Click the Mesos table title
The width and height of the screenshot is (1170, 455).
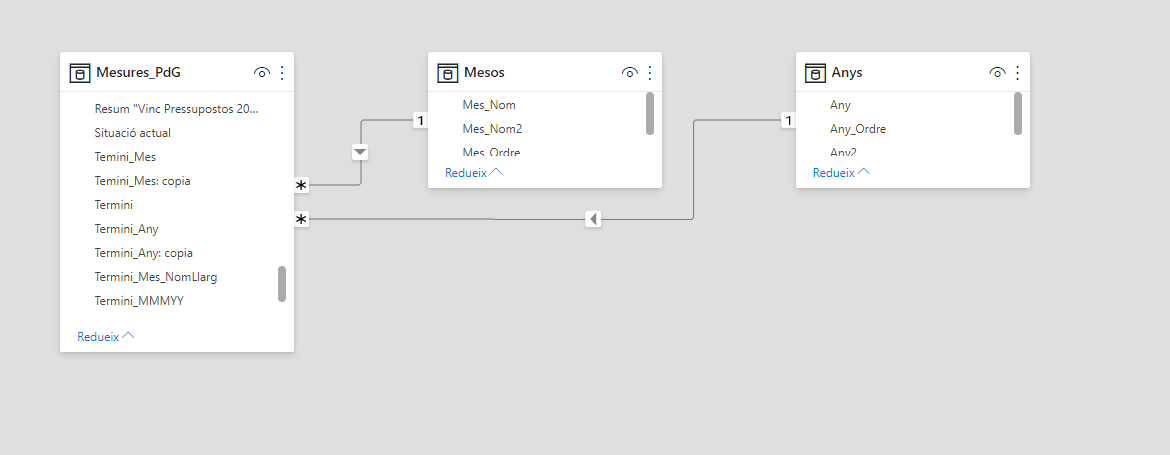(x=484, y=72)
